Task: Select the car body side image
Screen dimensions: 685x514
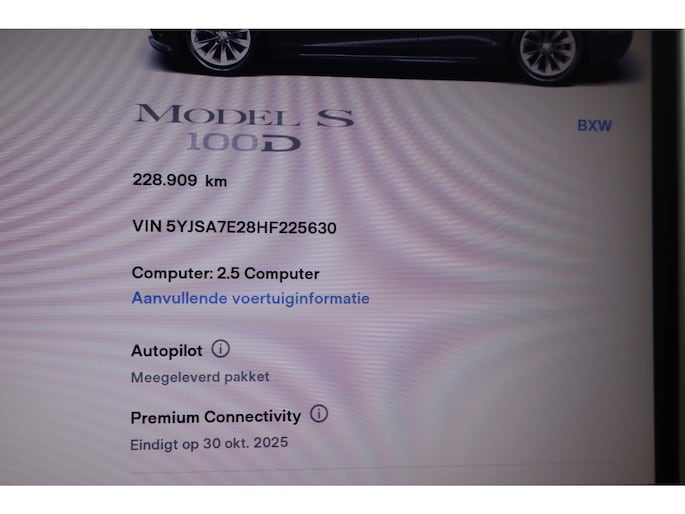Action: 391,55
